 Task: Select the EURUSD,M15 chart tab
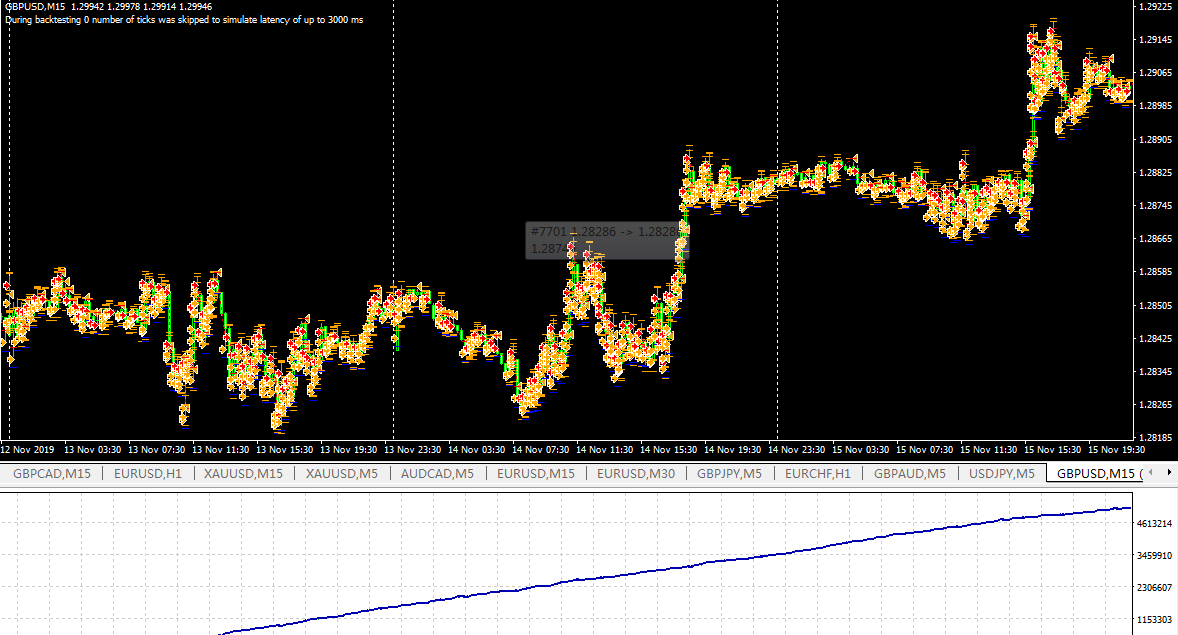[x=535, y=473]
